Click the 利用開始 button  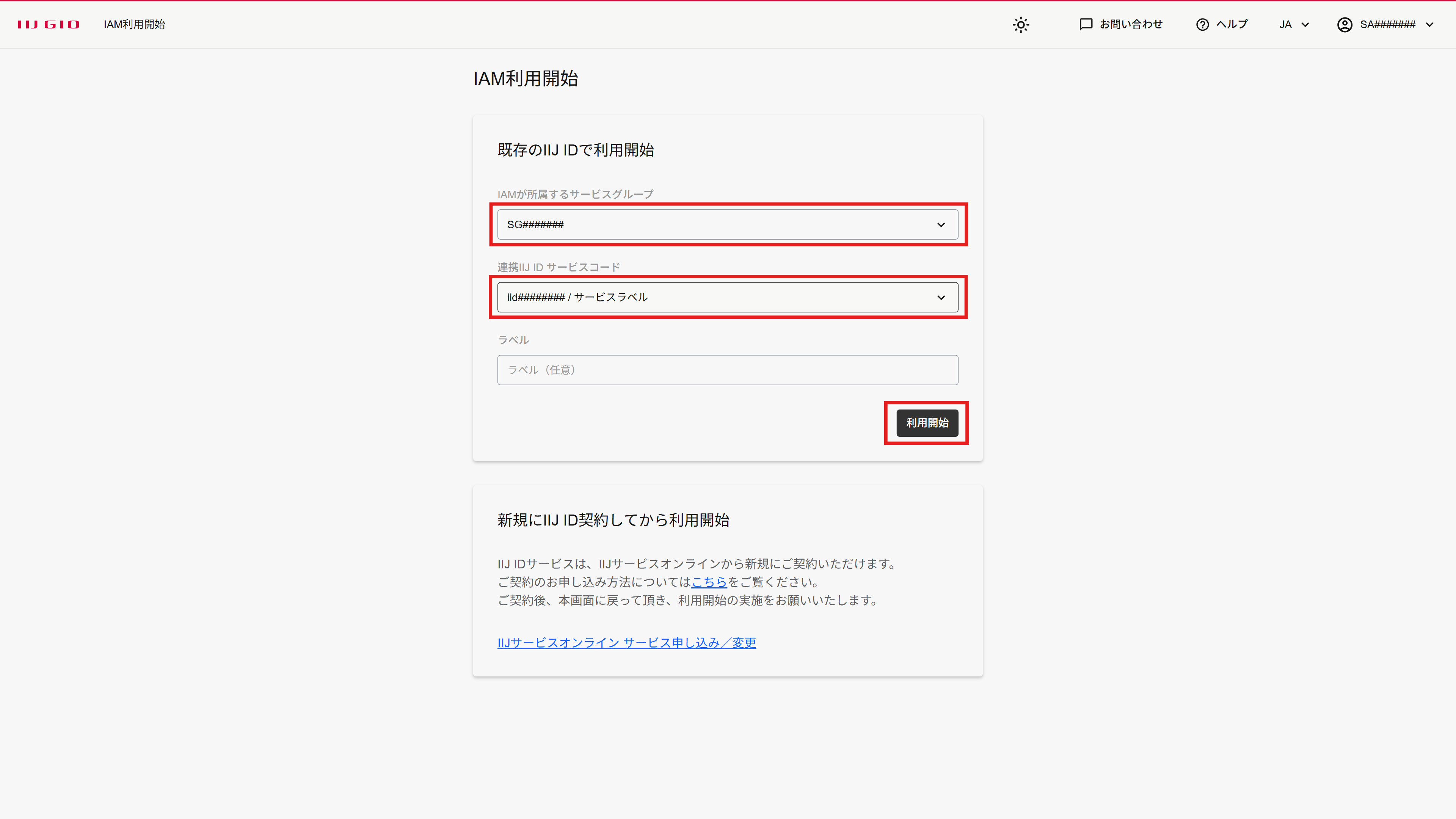pos(927,423)
